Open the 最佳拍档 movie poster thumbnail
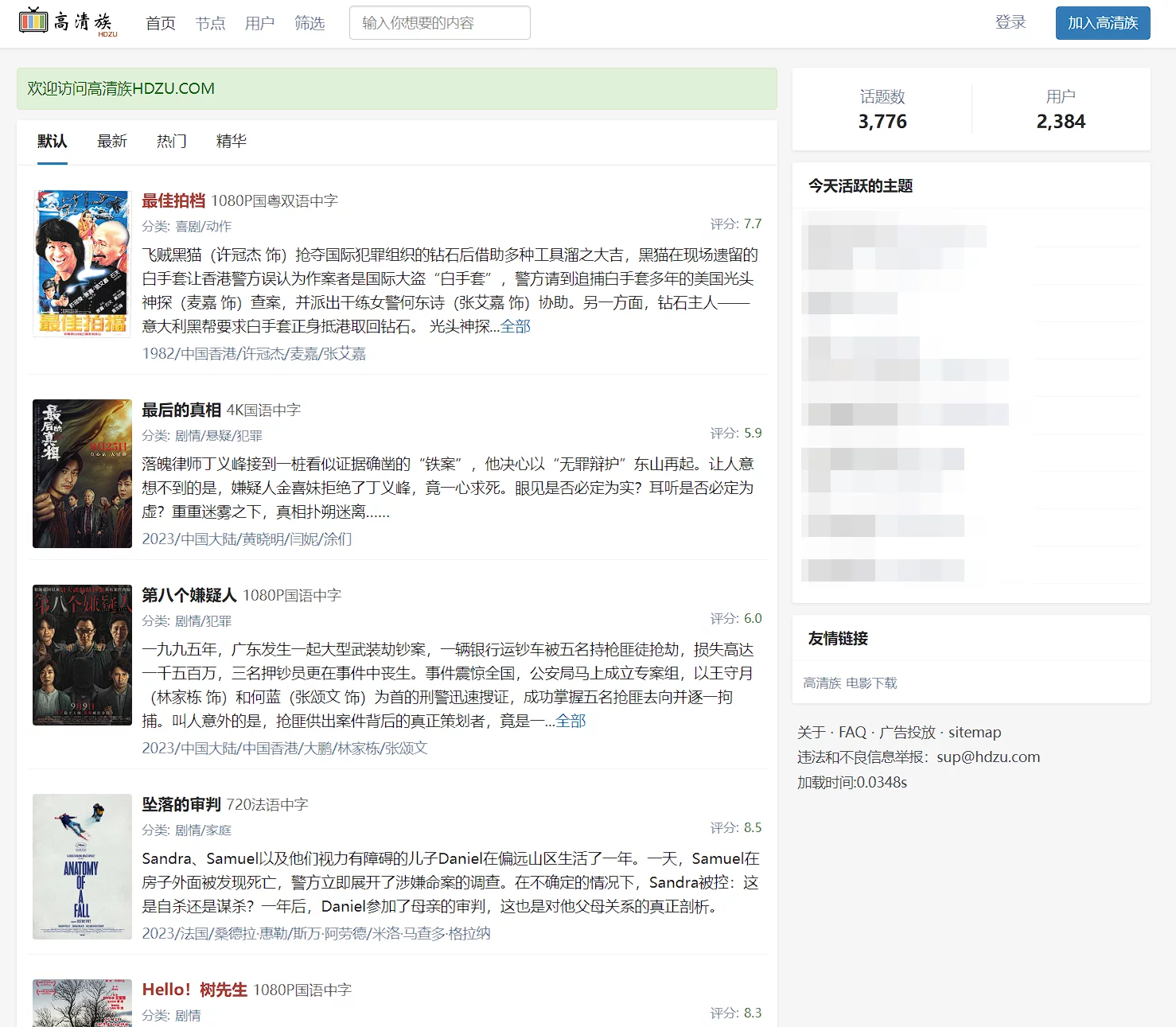Image resolution: width=1176 pixels, height=1027 pixels. 82,263
